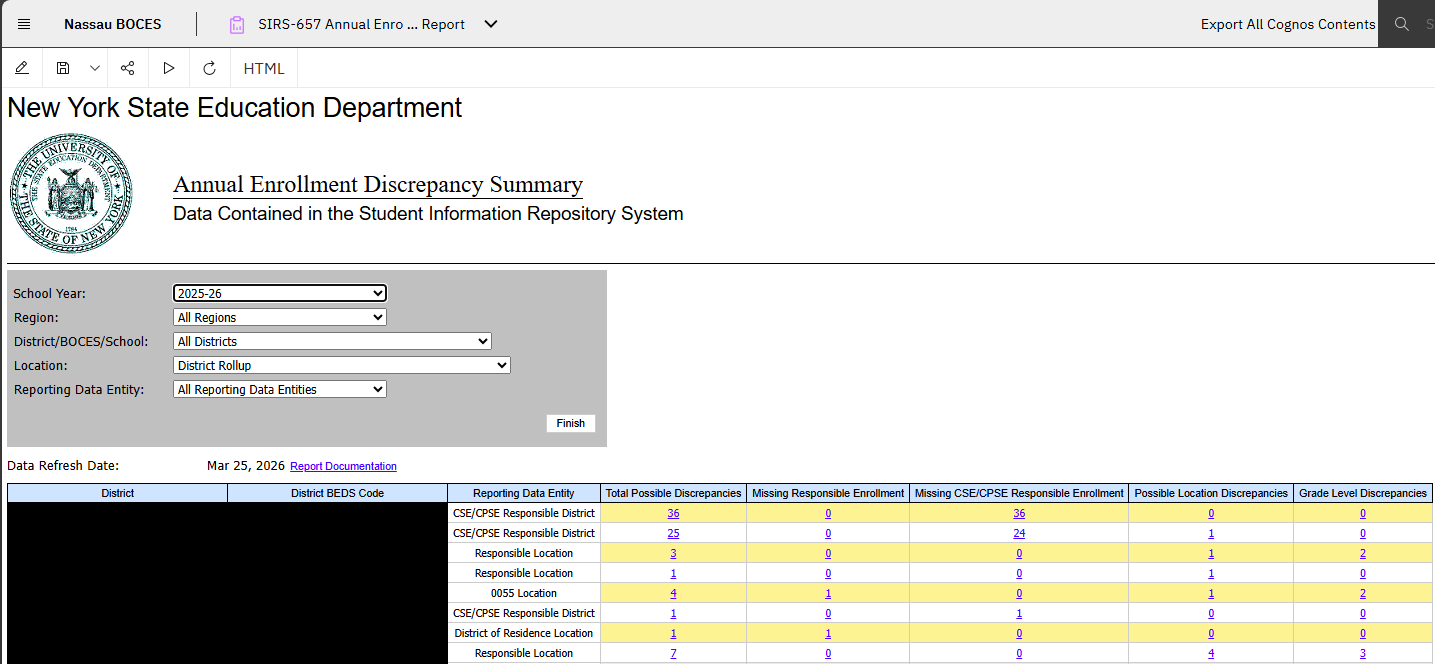Open the search magnifier icon

coord(1402,24)
